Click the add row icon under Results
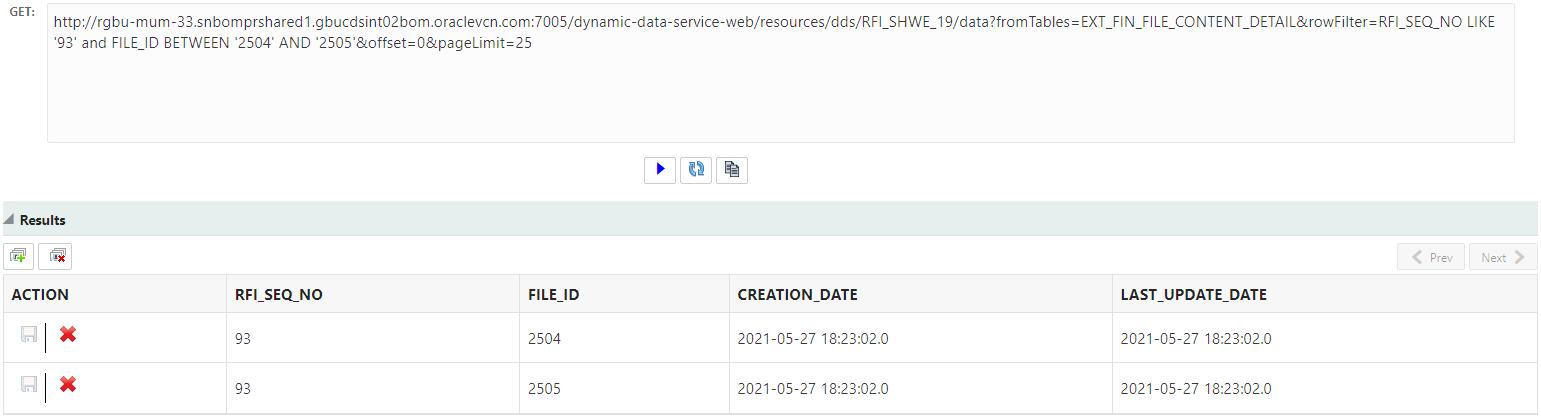Viewport: 1541px width, 417px height. (19, 257)
